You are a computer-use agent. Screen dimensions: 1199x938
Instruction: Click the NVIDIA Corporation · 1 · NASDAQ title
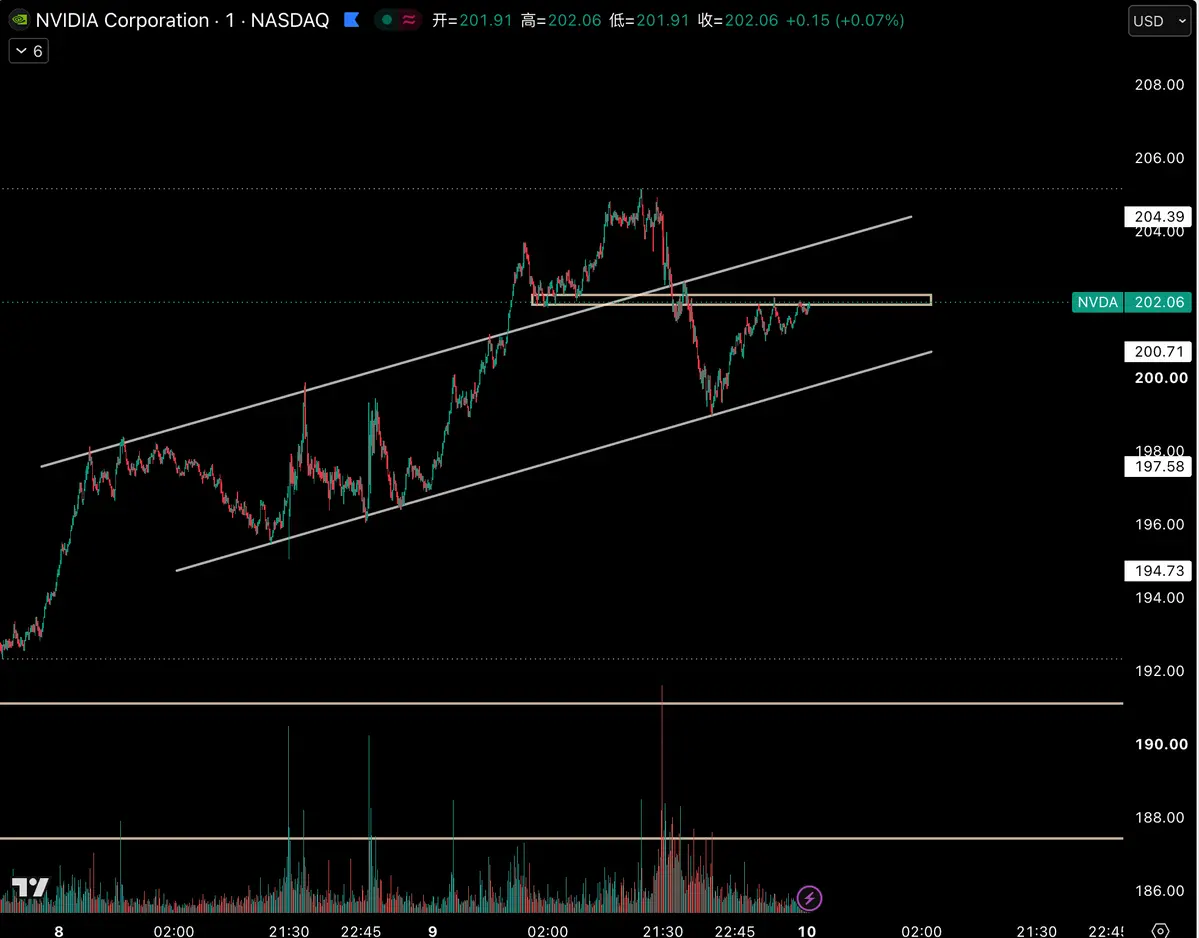coord(183,20)
